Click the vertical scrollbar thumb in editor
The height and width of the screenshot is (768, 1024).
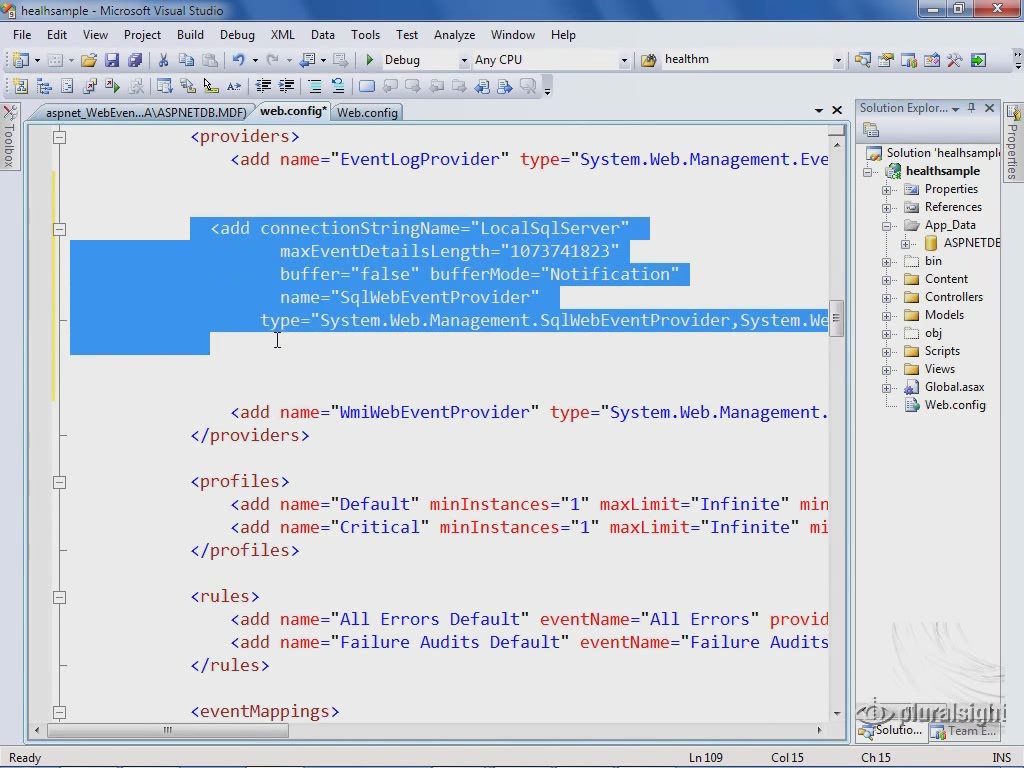click(x=836, y=319)
